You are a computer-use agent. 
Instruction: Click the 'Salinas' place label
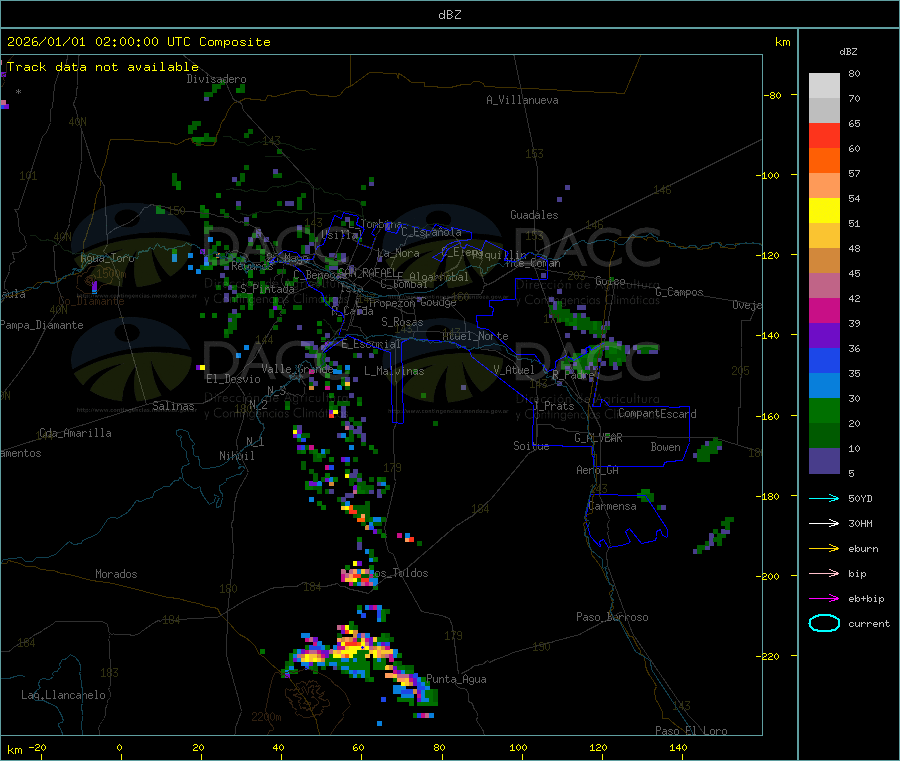point(173,406)
